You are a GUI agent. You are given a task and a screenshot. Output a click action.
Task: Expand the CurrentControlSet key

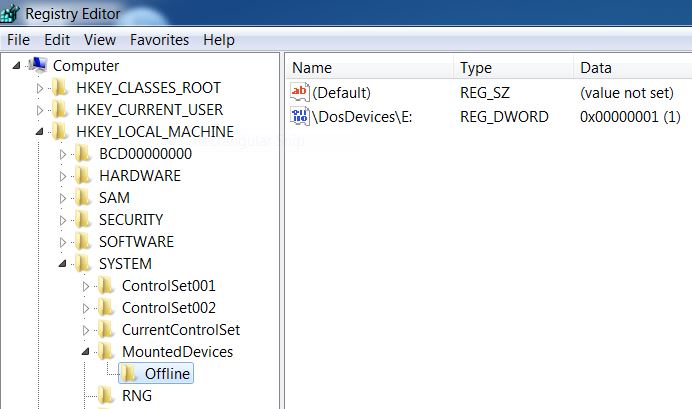pyautogui.click(x=86, y=331)
